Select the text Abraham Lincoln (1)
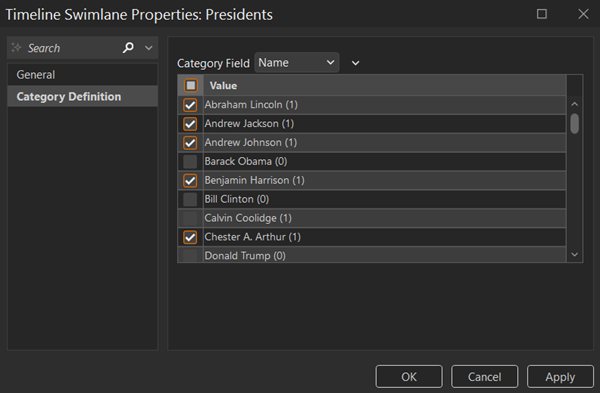Screen dimensions: 600x393 (x=251, y=104)
